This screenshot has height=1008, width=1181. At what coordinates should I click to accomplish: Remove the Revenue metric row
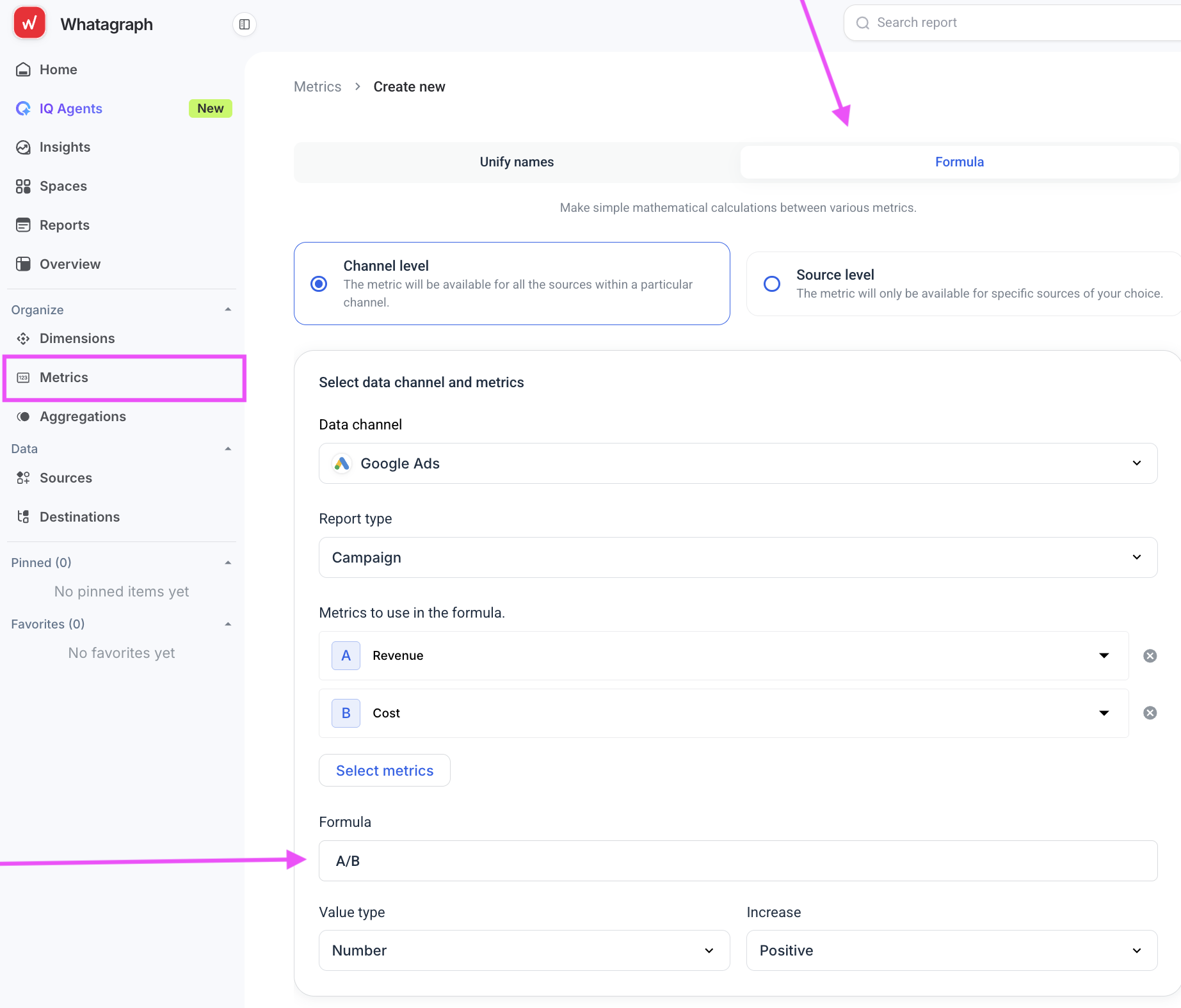click(1150, 656)
